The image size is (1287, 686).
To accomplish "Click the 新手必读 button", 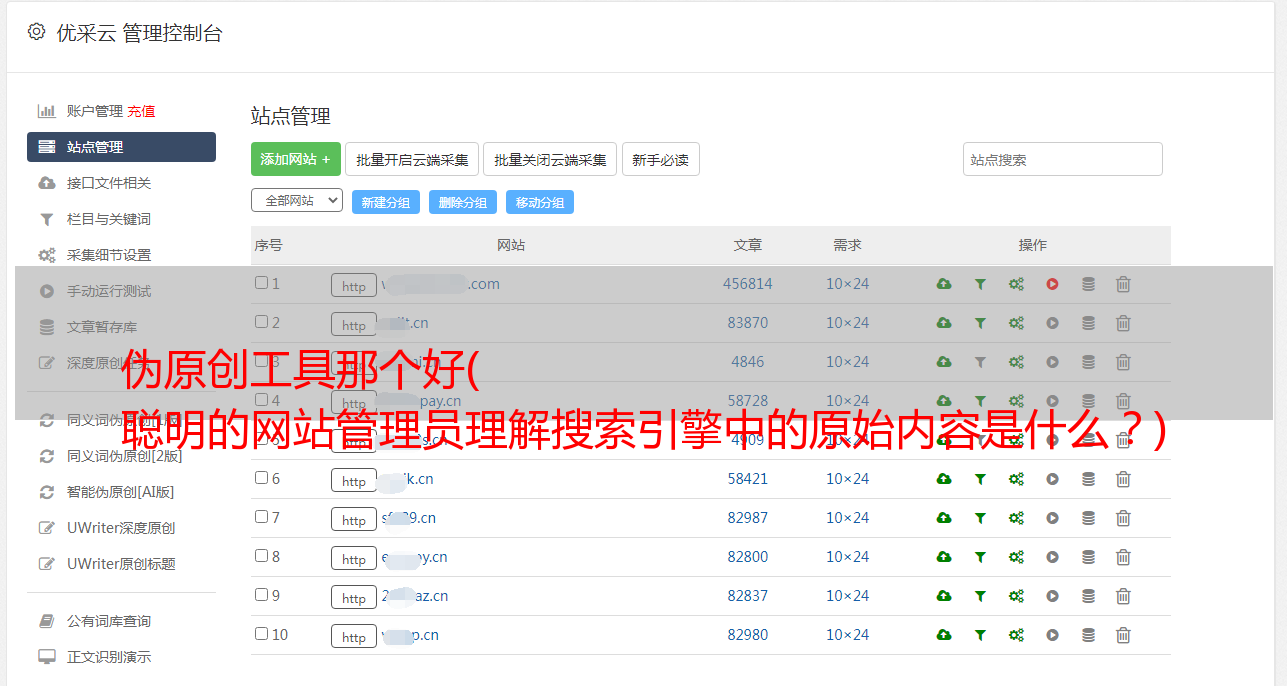I will 661,159.
